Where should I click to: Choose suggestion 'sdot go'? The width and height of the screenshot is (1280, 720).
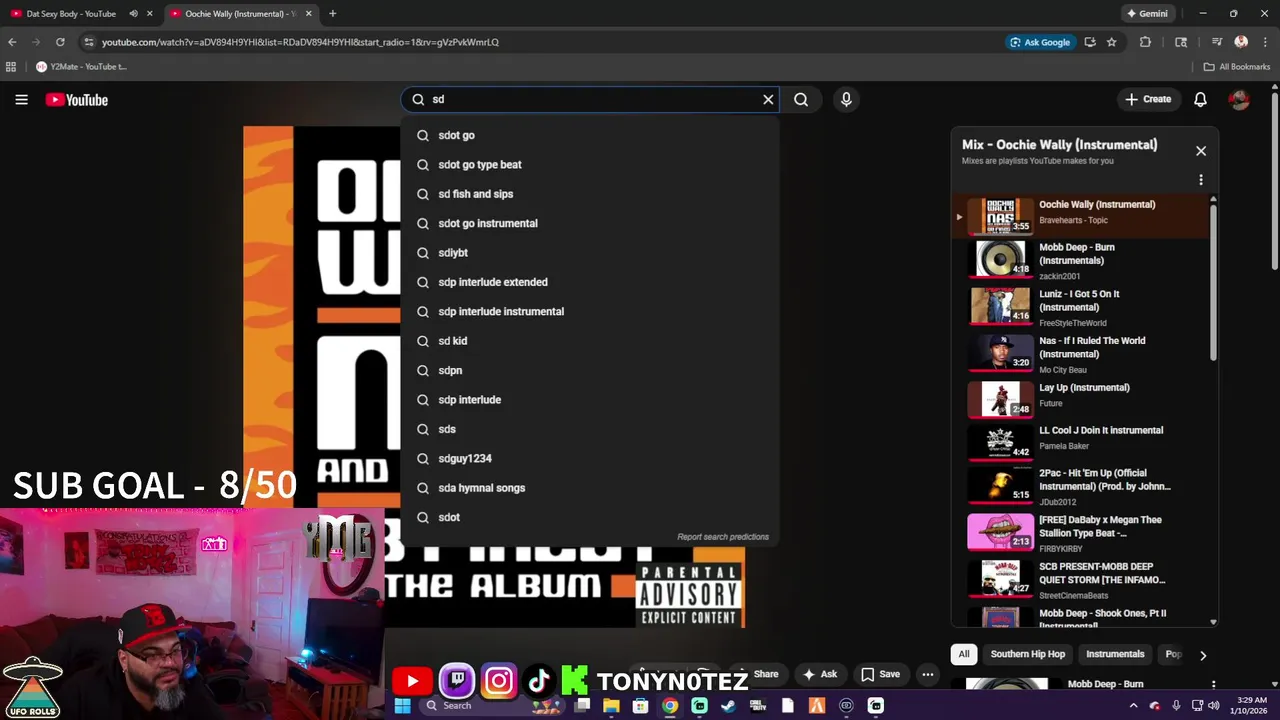(x=590, y=135)
